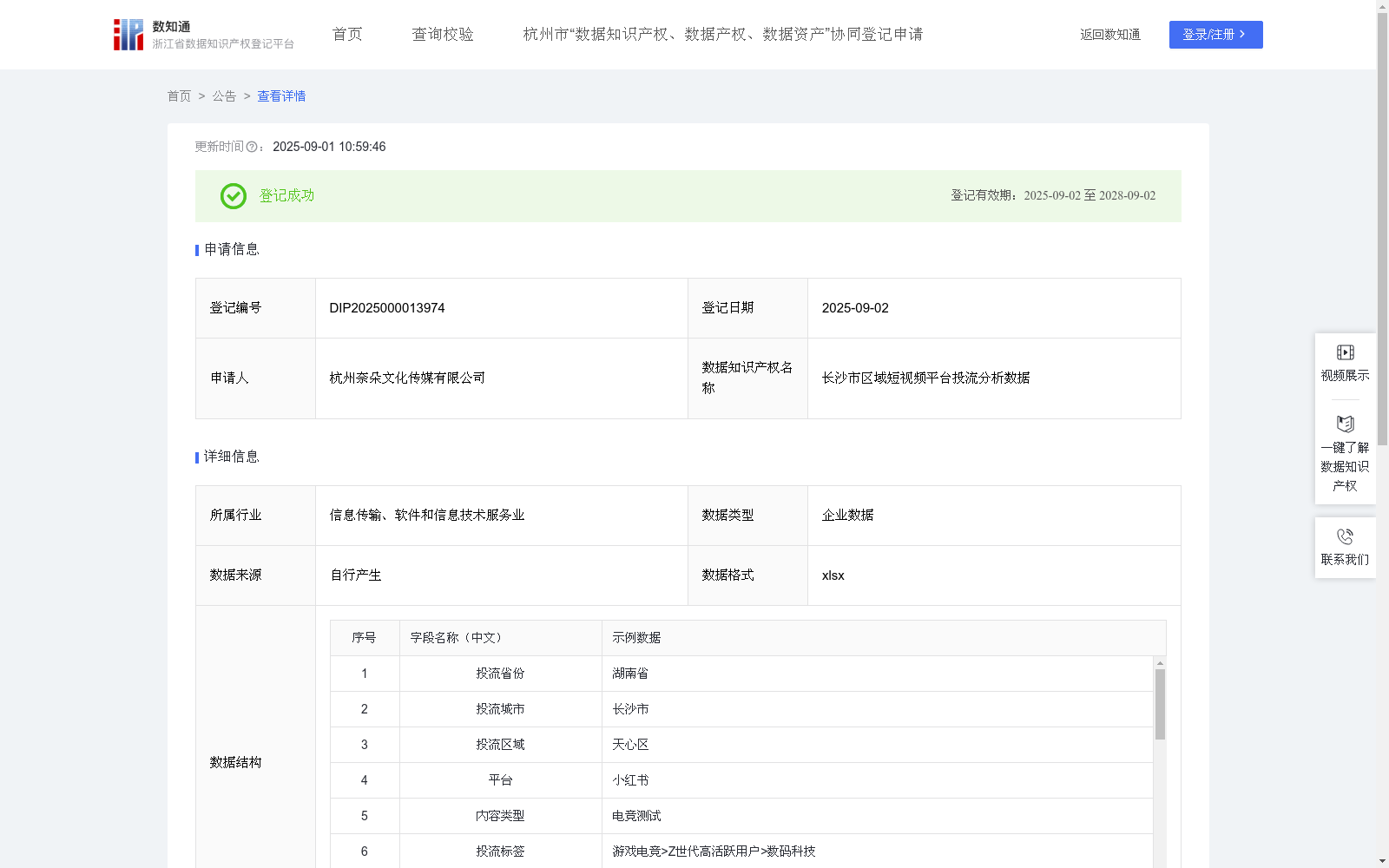The width and height of the screenshot is (1389, 868).
Task: Click the help icon beside 更新时间
Action: tap(252, 148)
